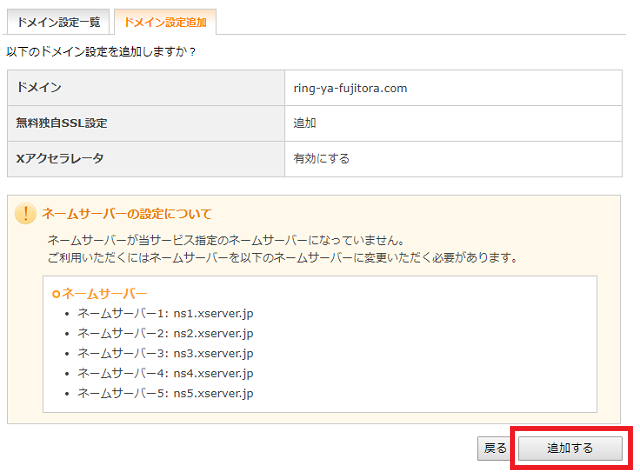Image resolution: width=640 pixels, height=472 pixels.
Task: Click the ドメイン row label
Action: coord(39,87)
